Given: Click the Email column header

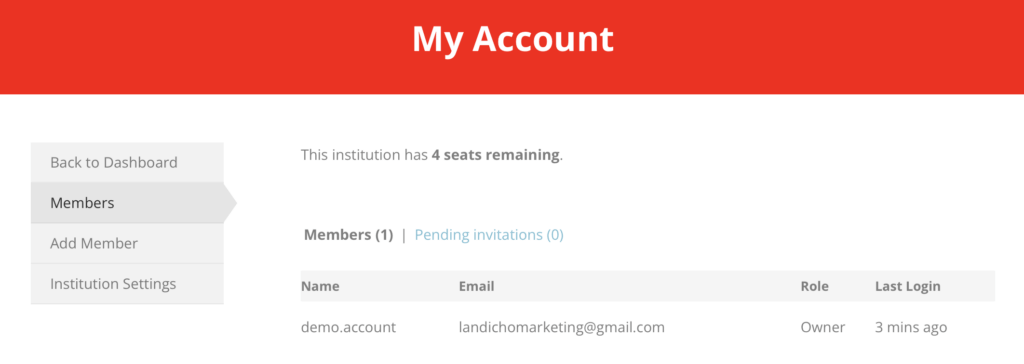Looking at the screenshot, I should tap(476, 286).
